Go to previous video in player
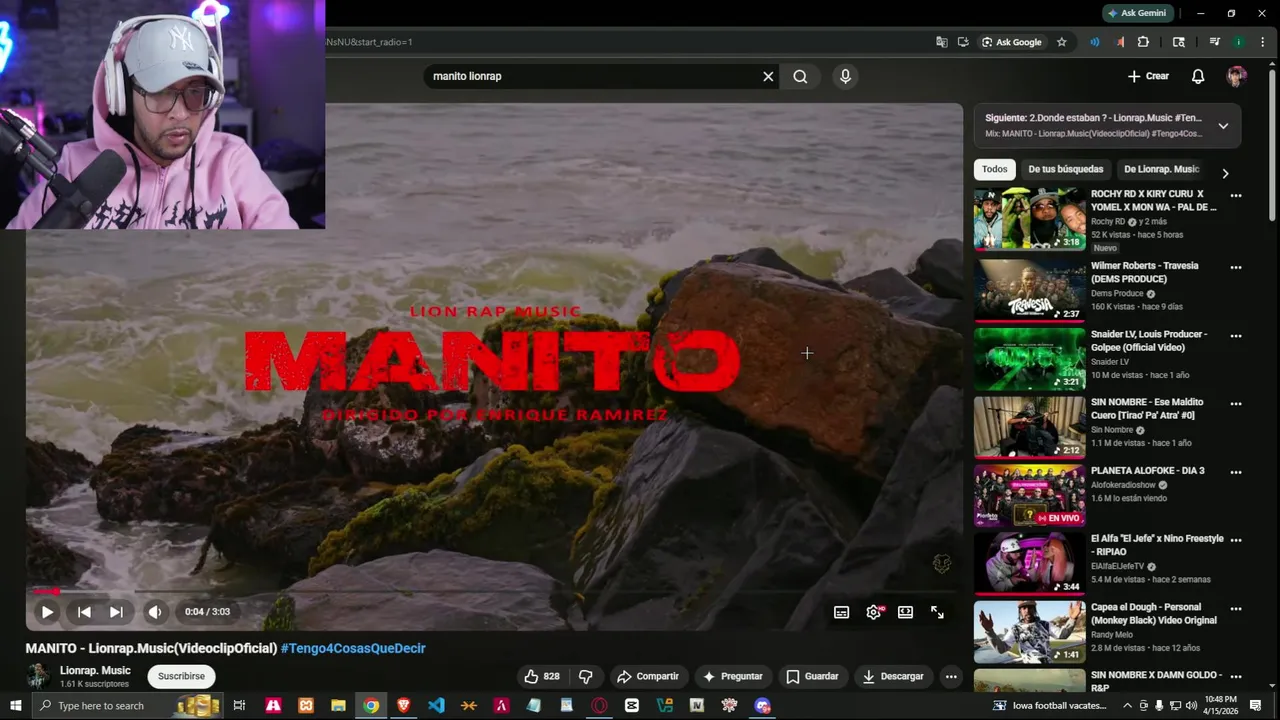 [85, 612]
